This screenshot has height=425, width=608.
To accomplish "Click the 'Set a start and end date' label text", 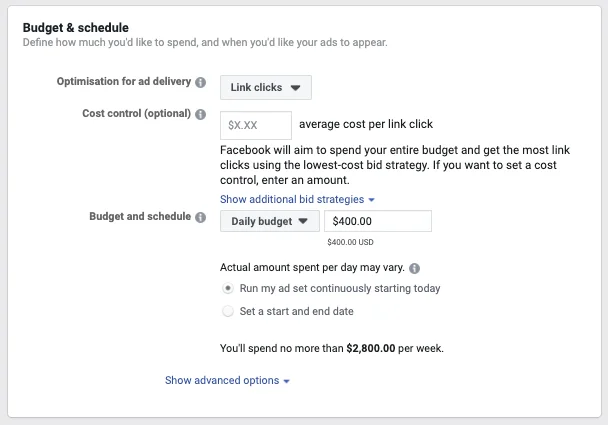I will tap(297, 311).
